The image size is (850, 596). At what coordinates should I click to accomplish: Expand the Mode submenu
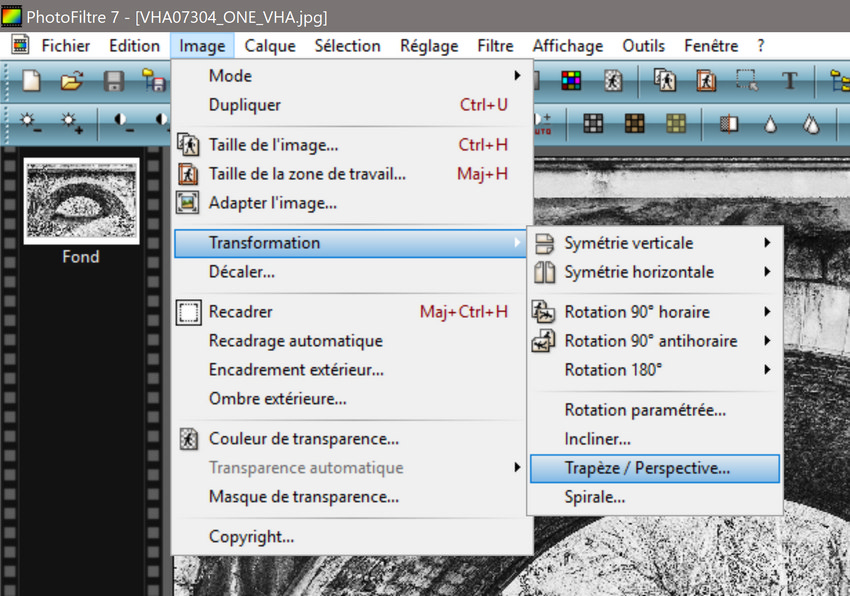click(351, 76)
